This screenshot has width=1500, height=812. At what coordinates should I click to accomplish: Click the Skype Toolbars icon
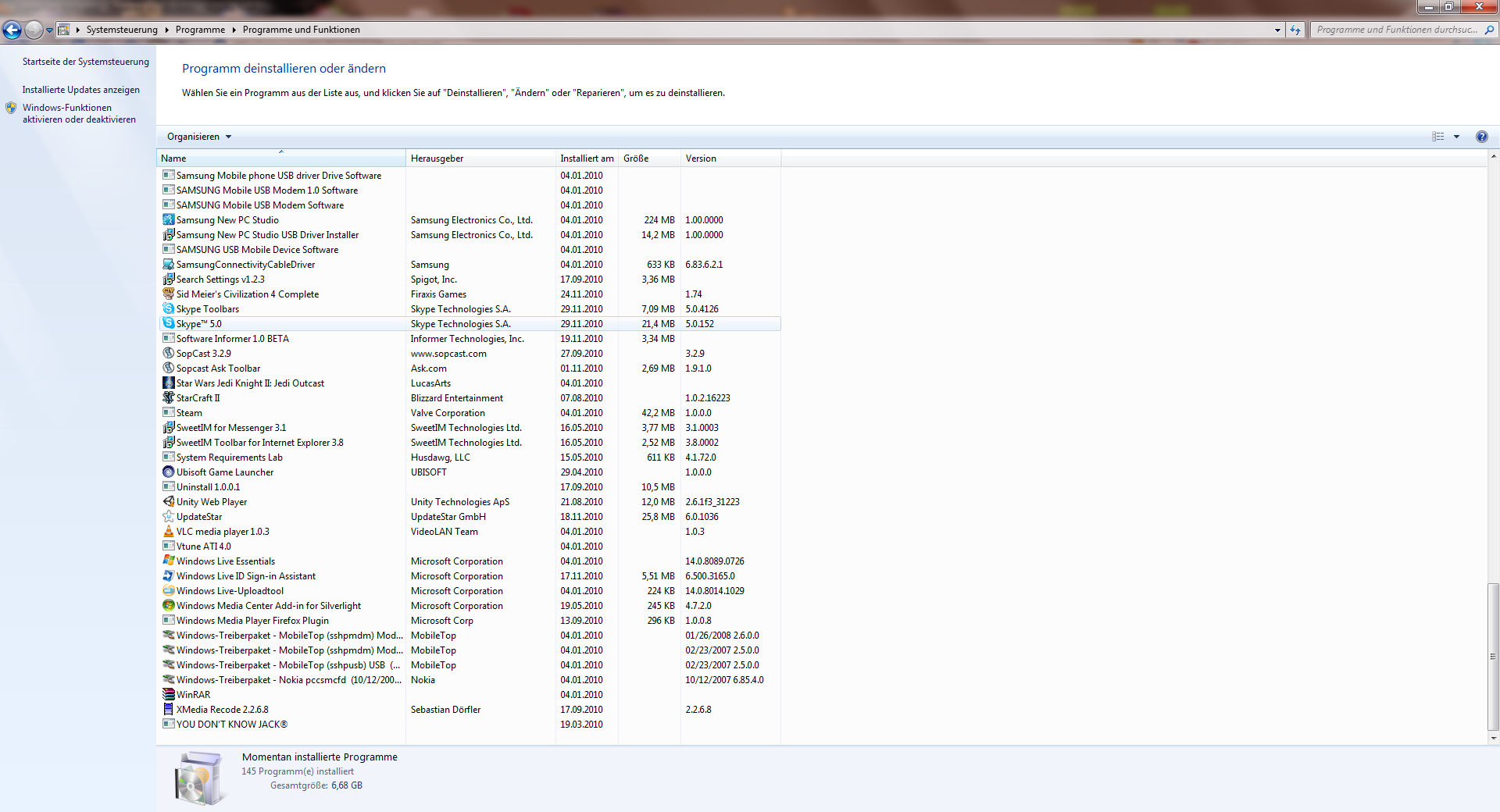pyautogui.click(x=168, y=308)
